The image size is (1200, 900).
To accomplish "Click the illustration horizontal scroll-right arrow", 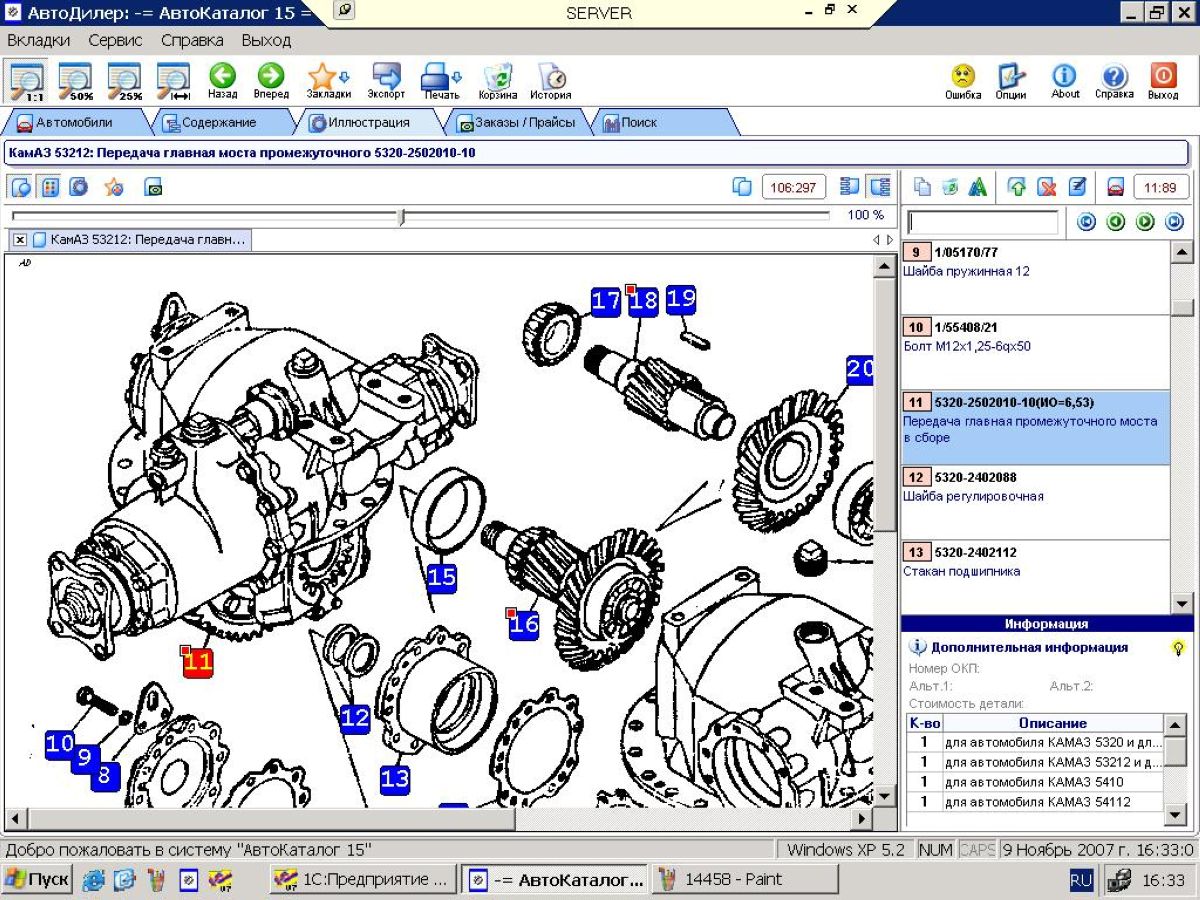I will (863, 818).
